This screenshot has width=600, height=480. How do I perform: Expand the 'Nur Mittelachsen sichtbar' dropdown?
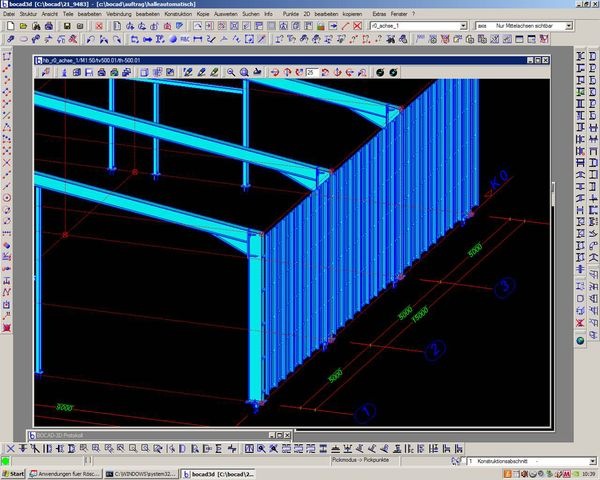coord(570,24)
